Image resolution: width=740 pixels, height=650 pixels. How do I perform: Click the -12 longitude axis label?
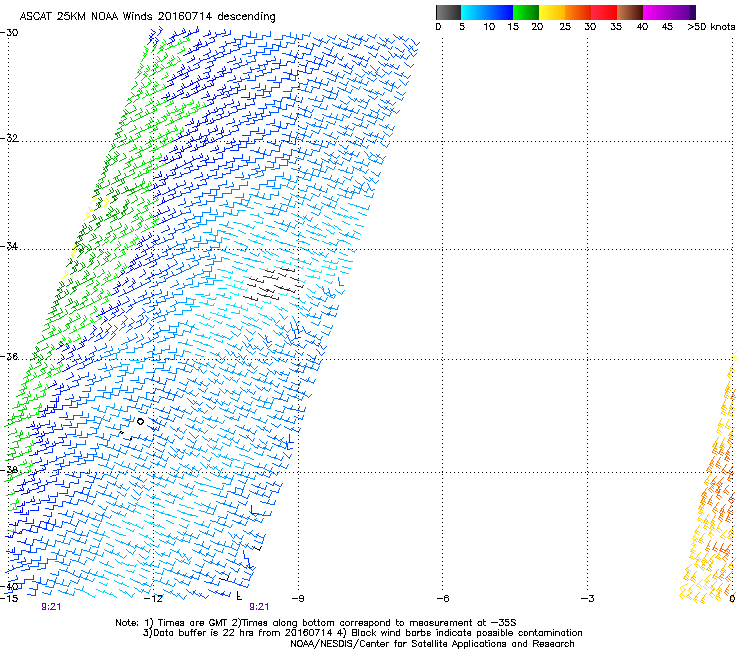pos(153,599)
